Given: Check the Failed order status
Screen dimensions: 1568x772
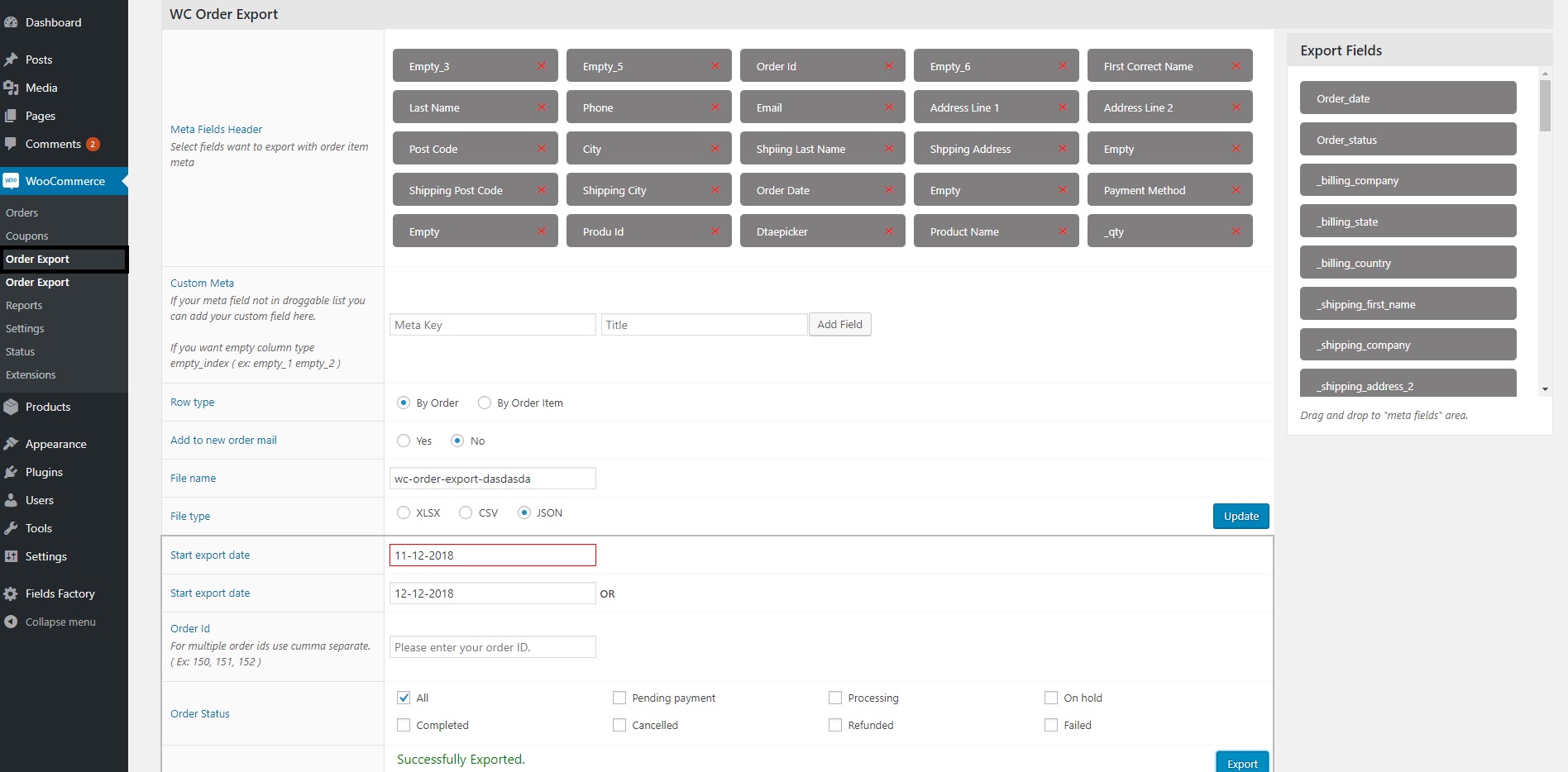Looking at the screenshot, I should point(1051,725).
